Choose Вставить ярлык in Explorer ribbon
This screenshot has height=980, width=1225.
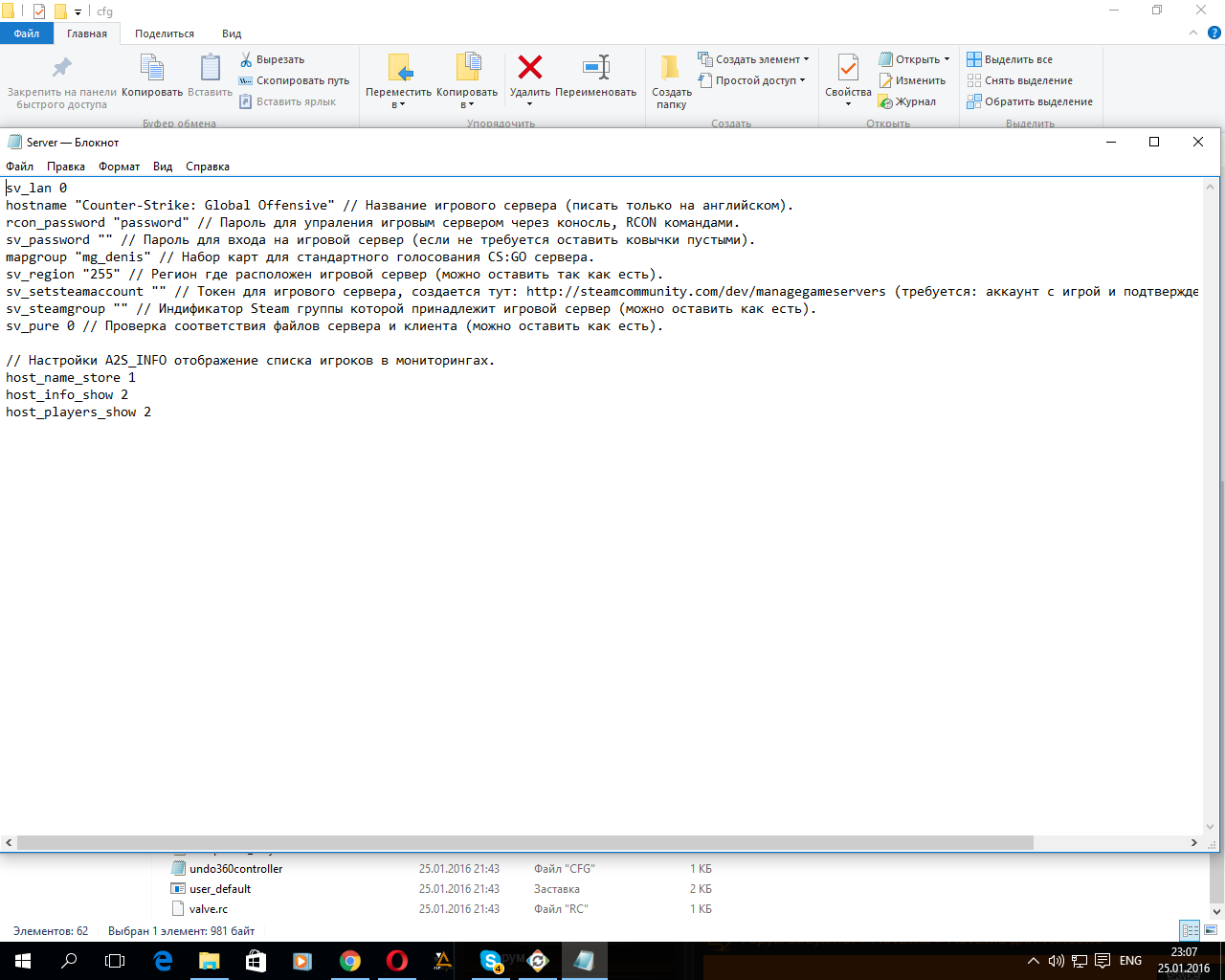coord(288,101)
